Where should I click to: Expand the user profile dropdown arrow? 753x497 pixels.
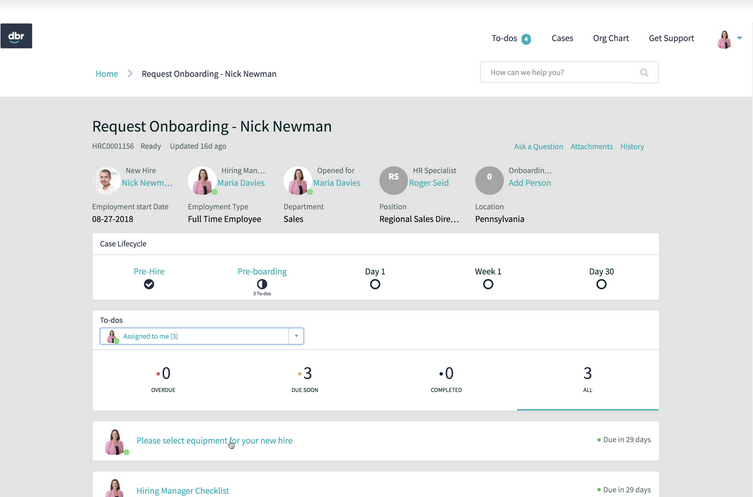(x=740, y=38)
